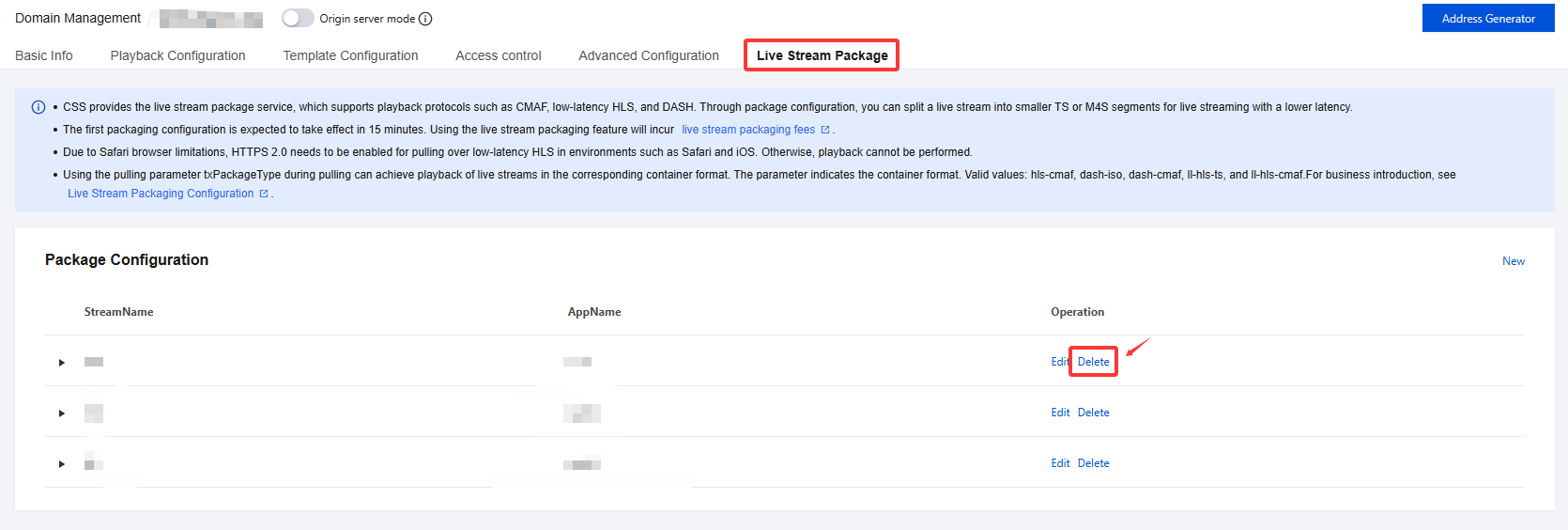Expand the third package configuration row
The width and height of the screenshot is (1568, 530).
tap(62, 464)
